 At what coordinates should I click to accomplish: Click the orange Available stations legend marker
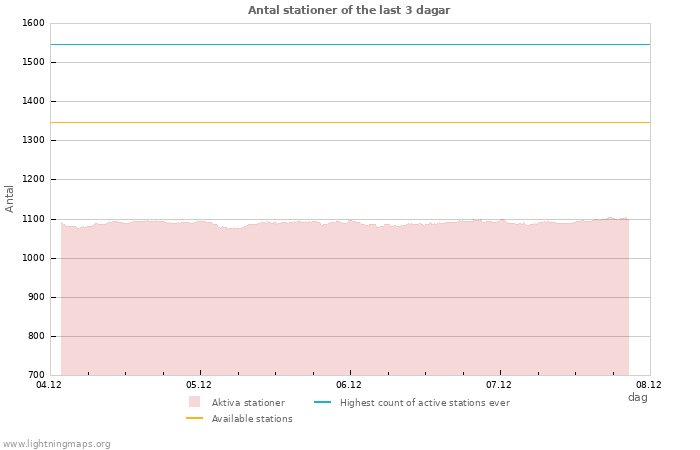[x=194, y=419]
